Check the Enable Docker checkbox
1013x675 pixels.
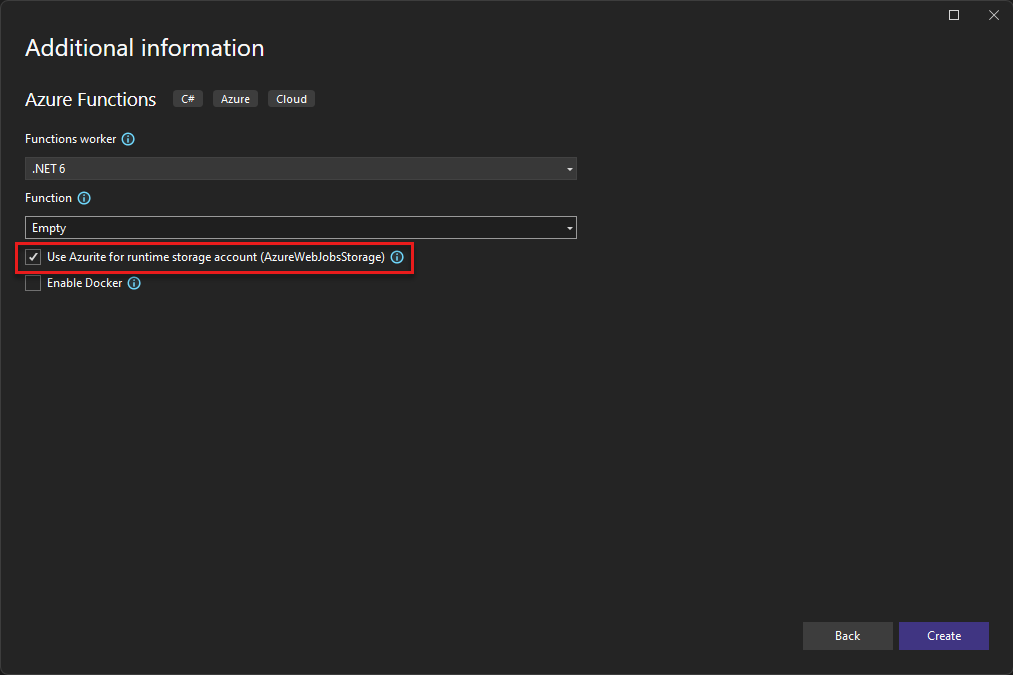click(33, 283)
